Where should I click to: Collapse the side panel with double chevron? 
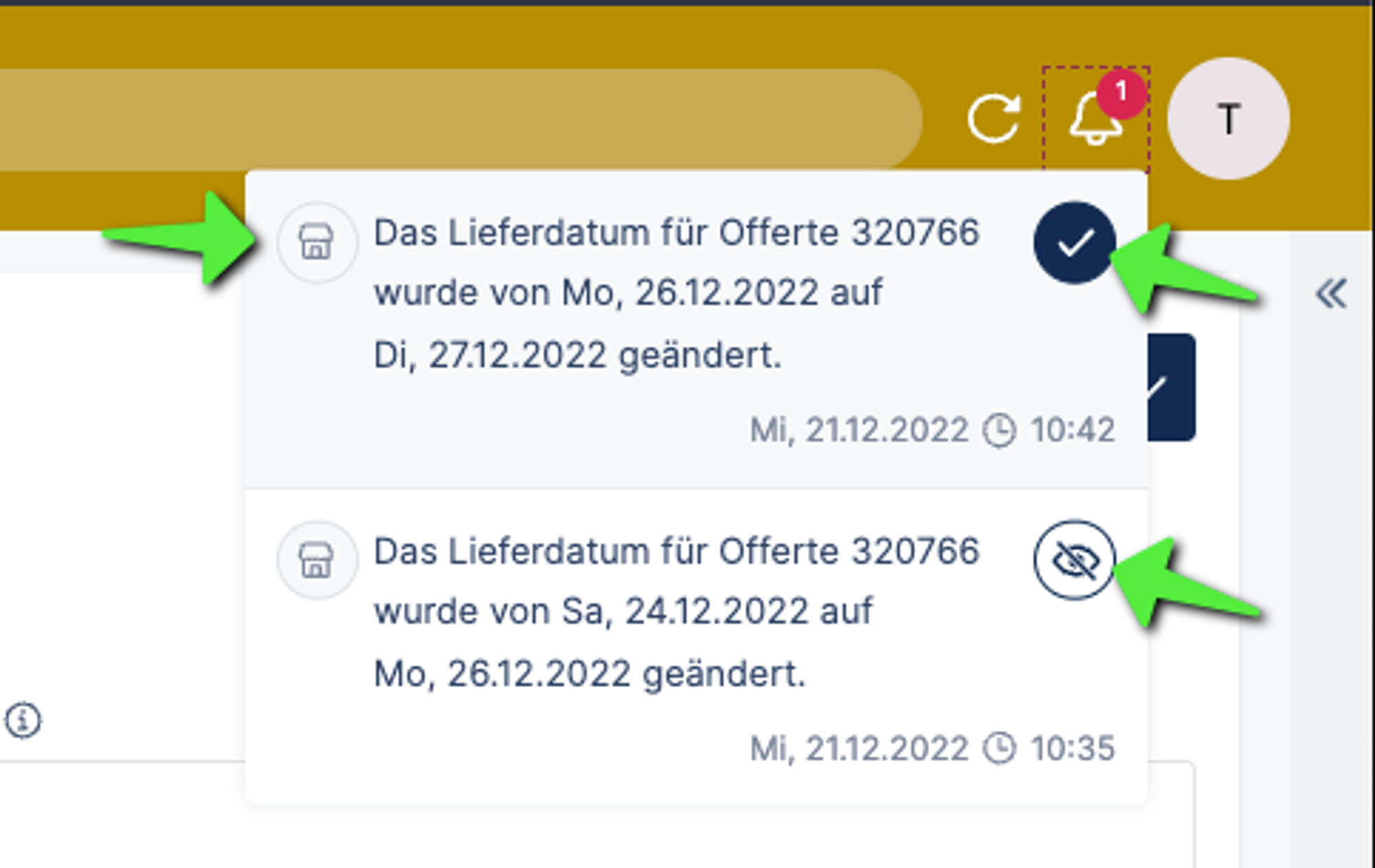click(1331, 294)
